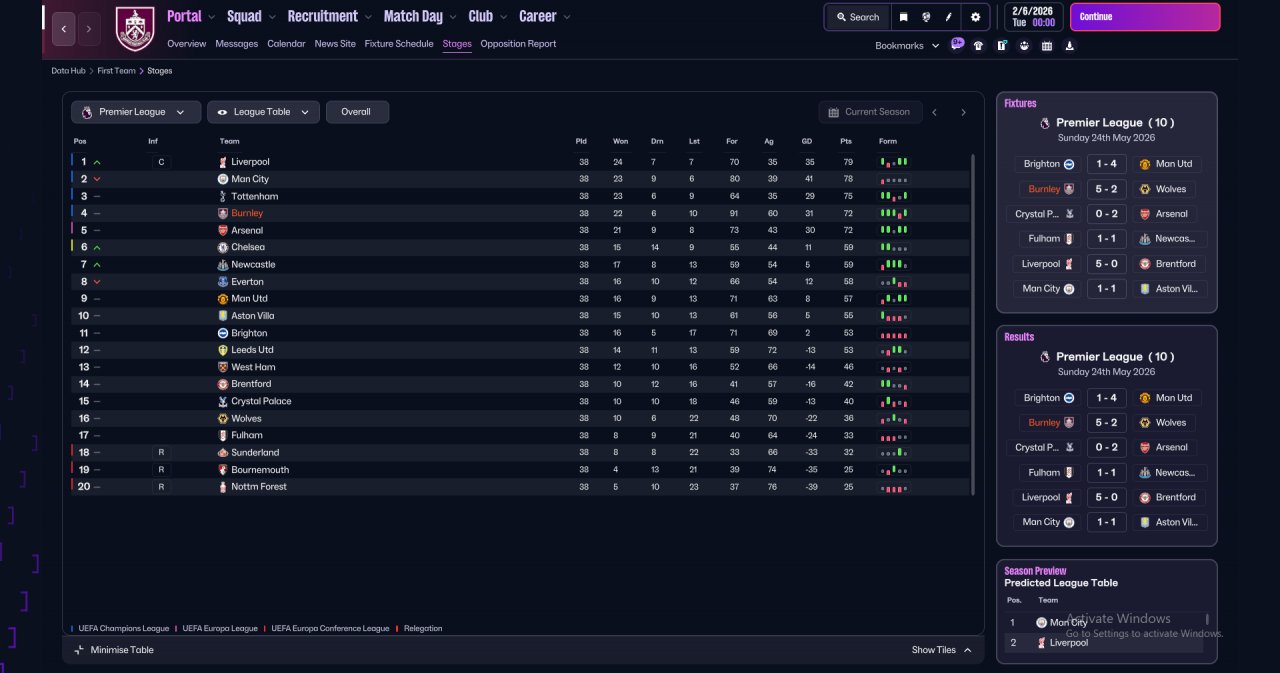Open the calendar grid shortcut icon

[x=1047, y=45]
